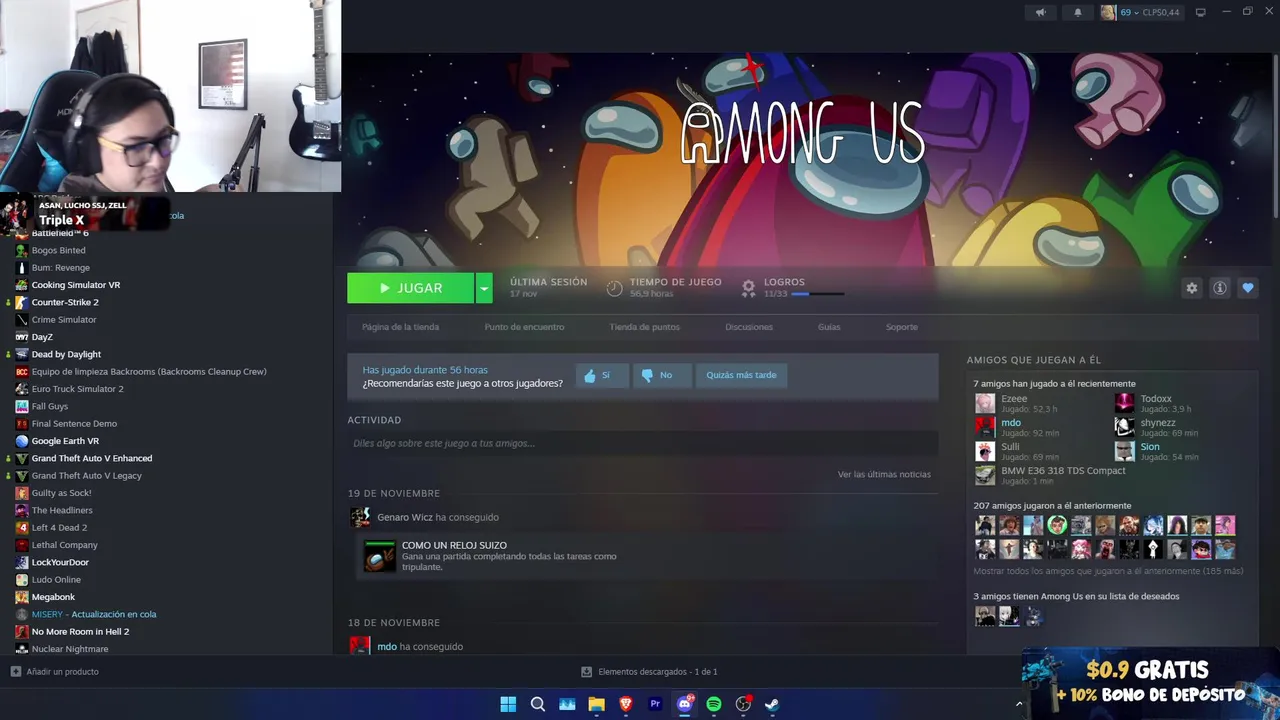
Task: Open Soporte tab
Action: 901,327
